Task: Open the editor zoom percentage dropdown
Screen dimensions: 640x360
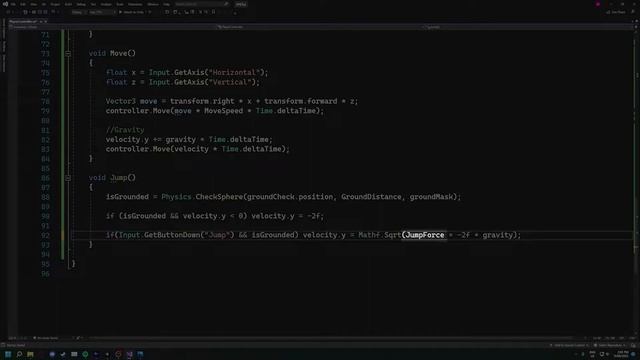Action: [17, 338]
